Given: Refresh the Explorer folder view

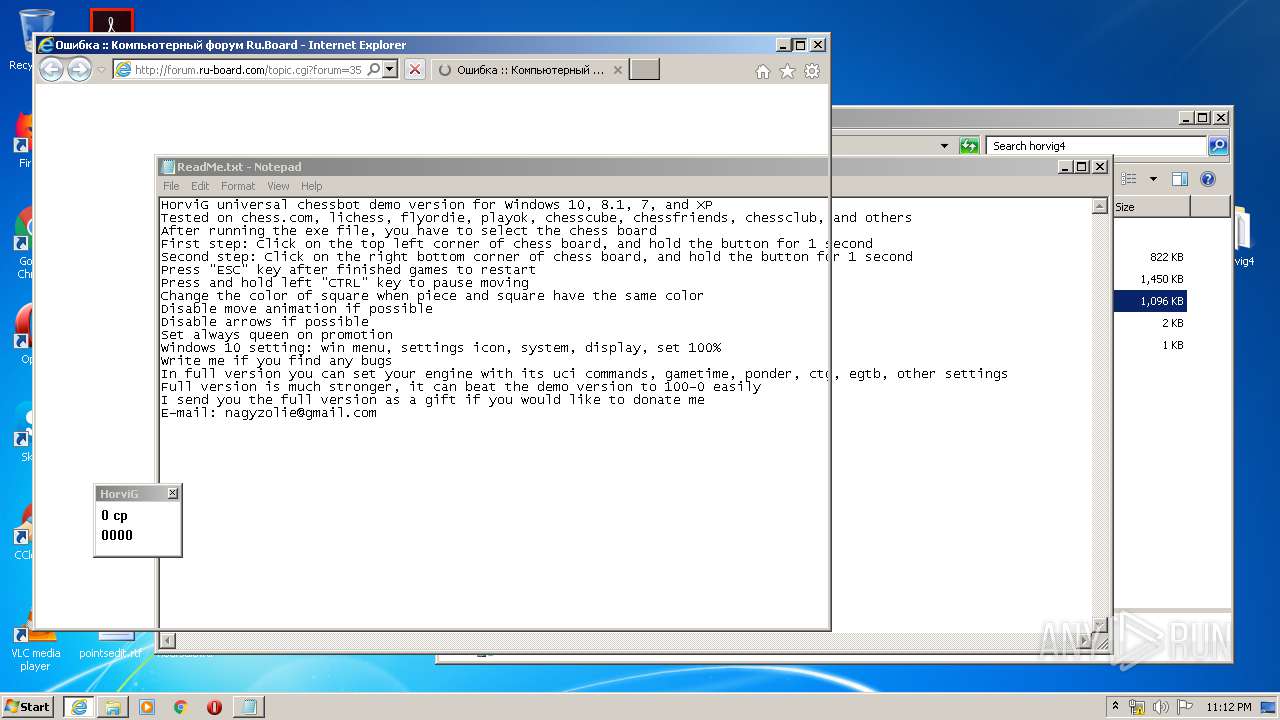Looking at the screenshot, I should click(968, 146).
